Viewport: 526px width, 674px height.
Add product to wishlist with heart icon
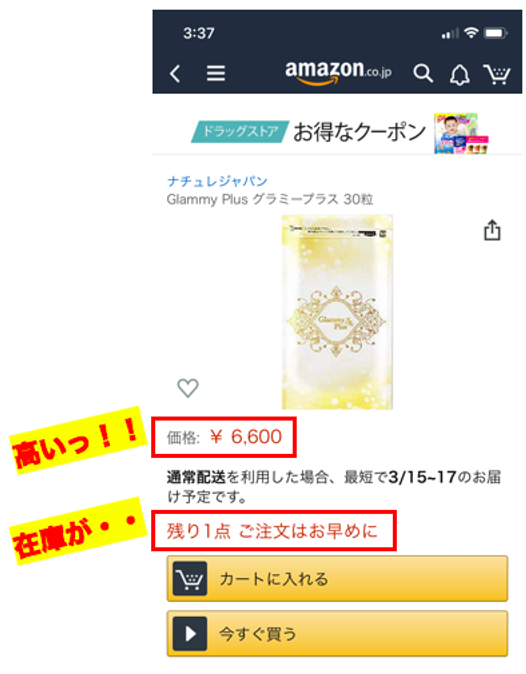click(188, 388)
